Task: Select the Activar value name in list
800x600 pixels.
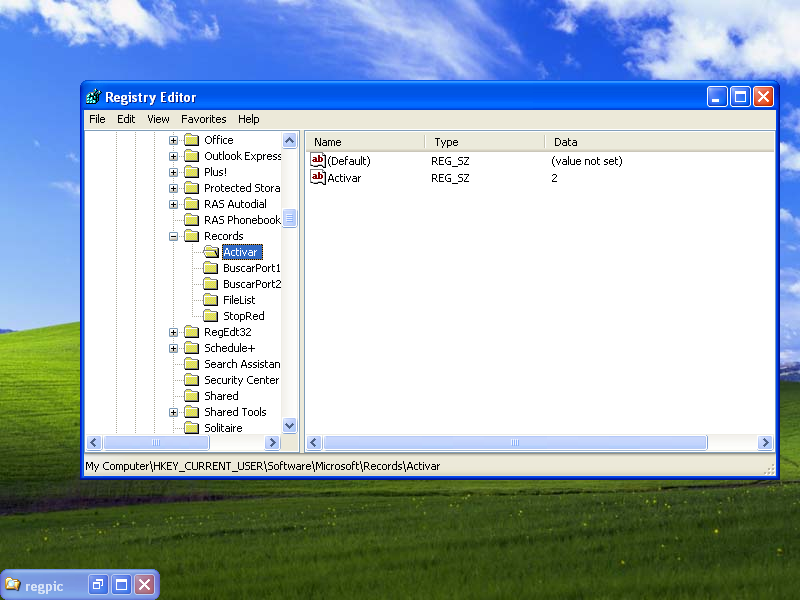Action: (344, 178)
